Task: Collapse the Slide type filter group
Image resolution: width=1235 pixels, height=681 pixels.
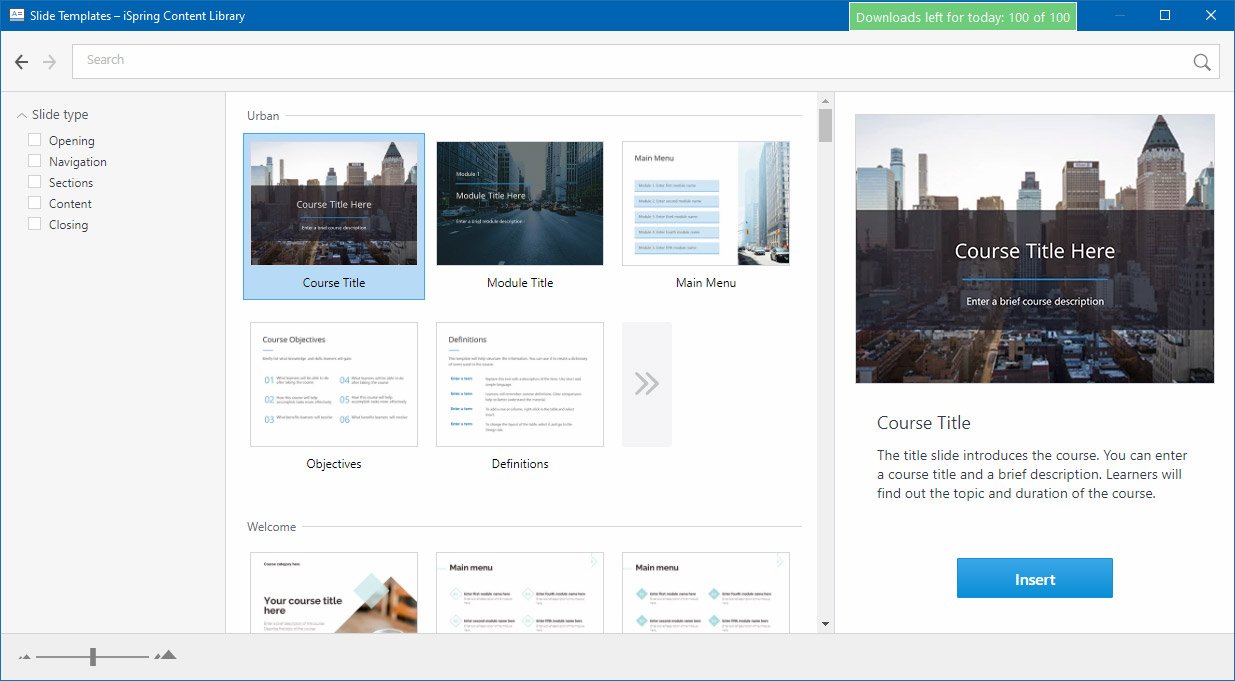Action: (x=22, y=115)
